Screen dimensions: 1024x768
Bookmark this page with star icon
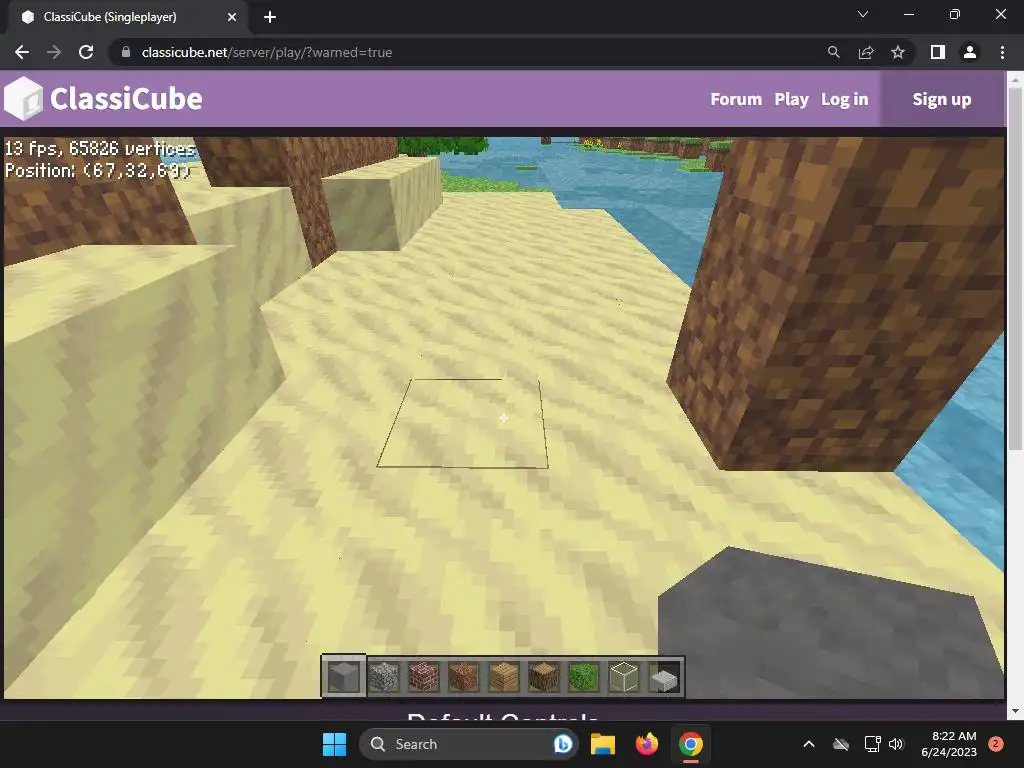pos(898,52)
